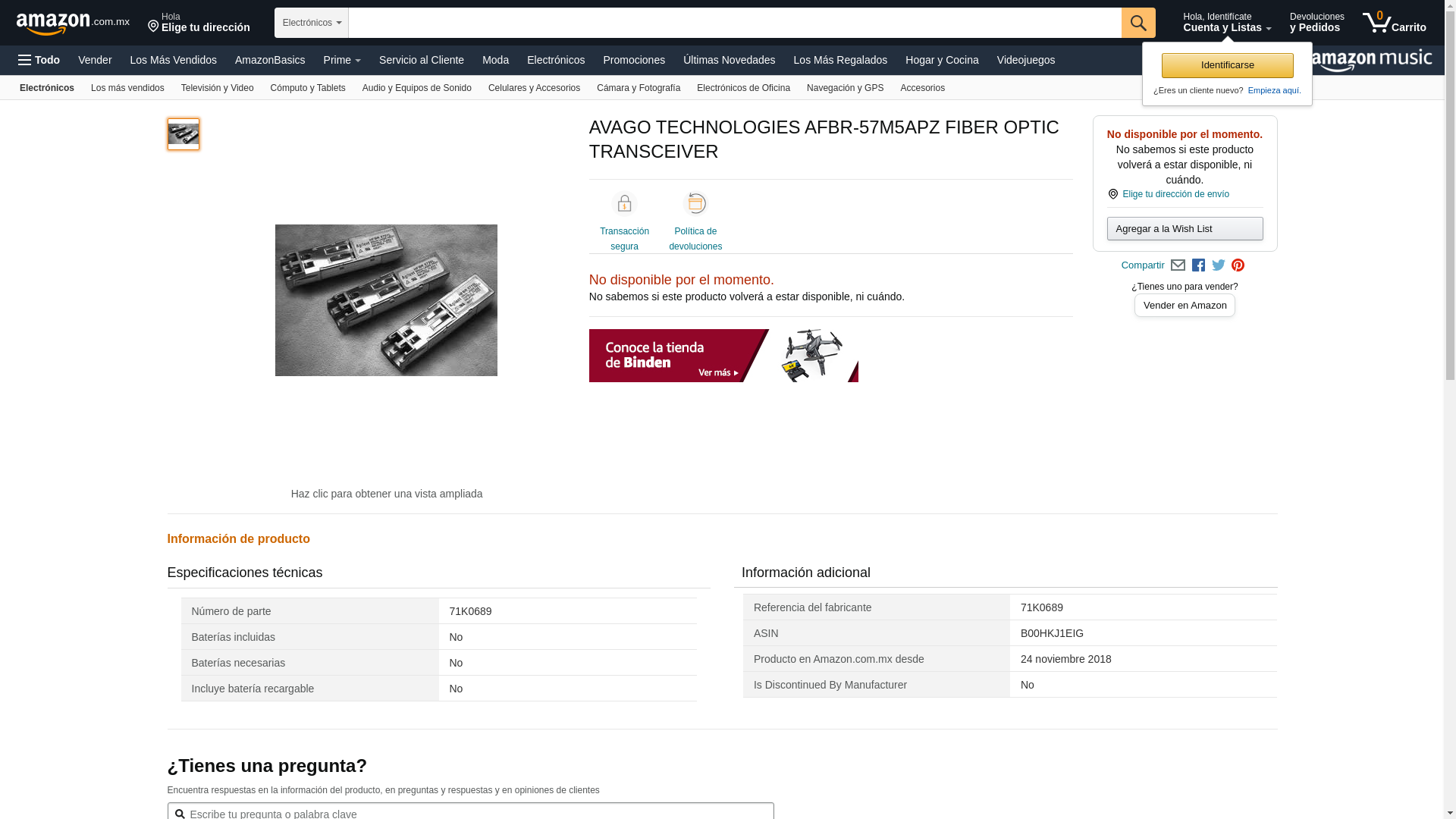
Task: Go to Celulares y Accesorios category
Action: point(534,88)
